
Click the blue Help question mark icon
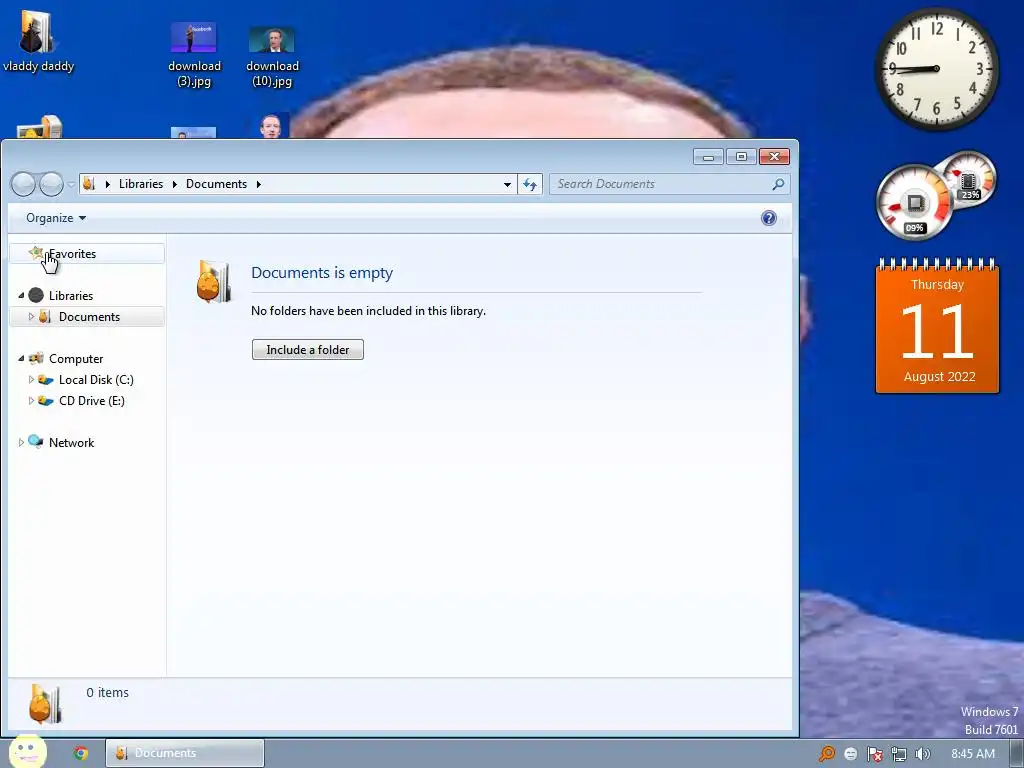pyautogui.click(x=769, y=218)
